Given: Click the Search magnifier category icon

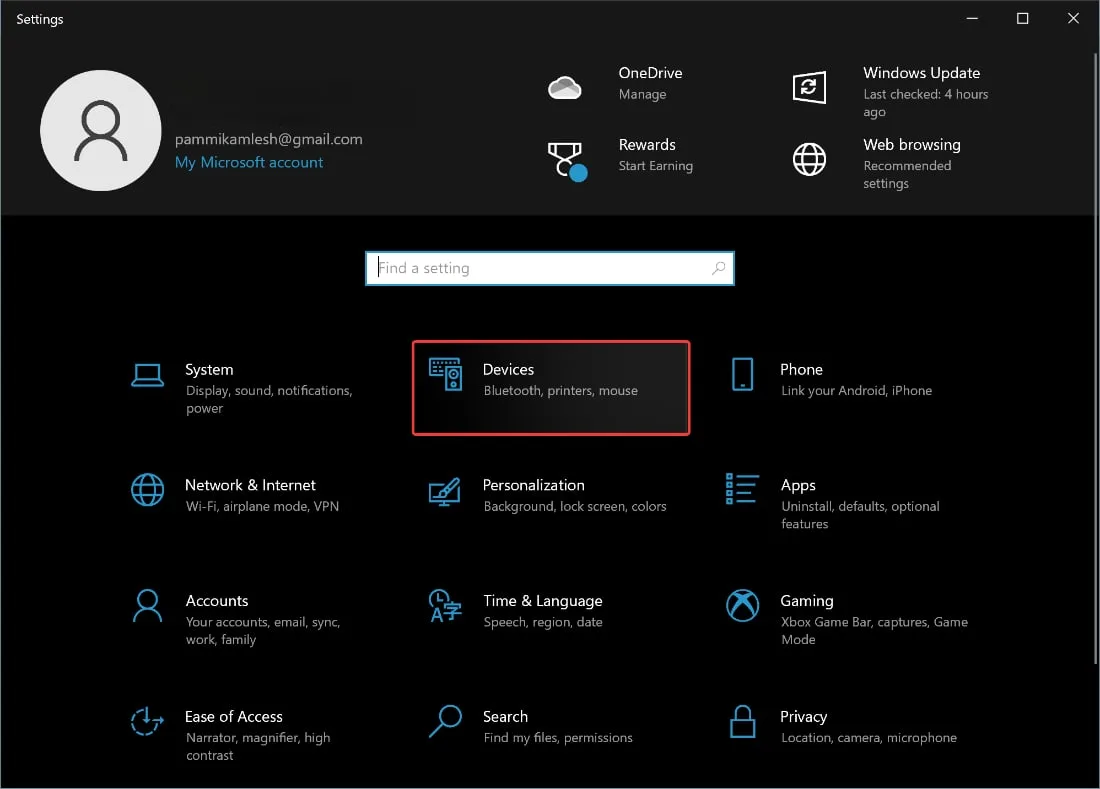Looking at the screenshot, I should (445, 721).
